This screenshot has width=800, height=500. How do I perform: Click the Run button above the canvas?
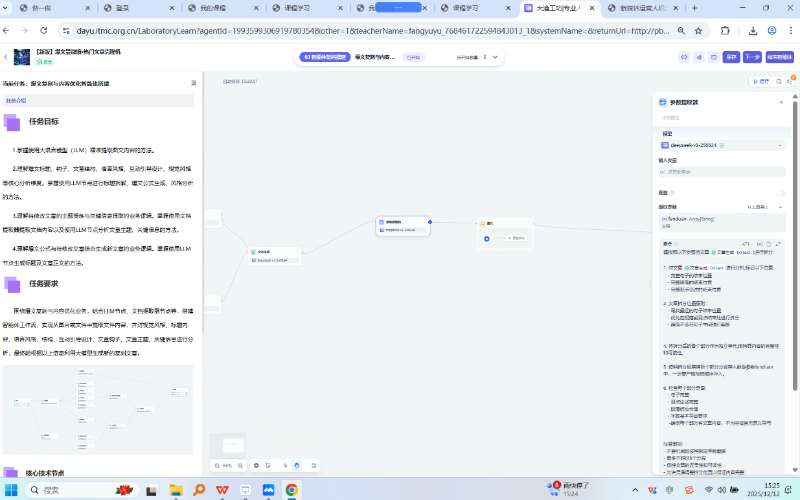tap(764, 80)
